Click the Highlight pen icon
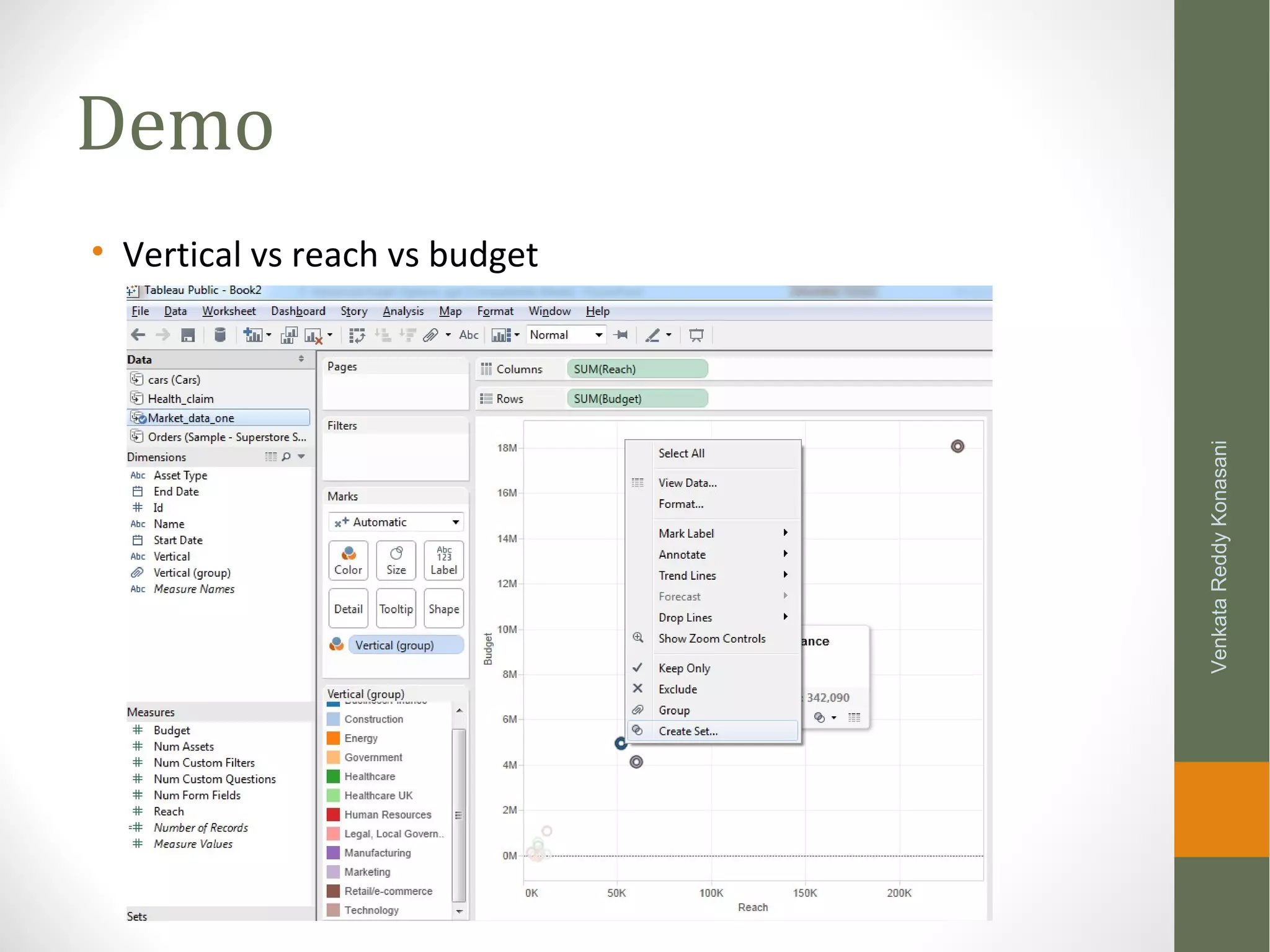This screenshot has height=952, width=1270. (x=652, y=336)
